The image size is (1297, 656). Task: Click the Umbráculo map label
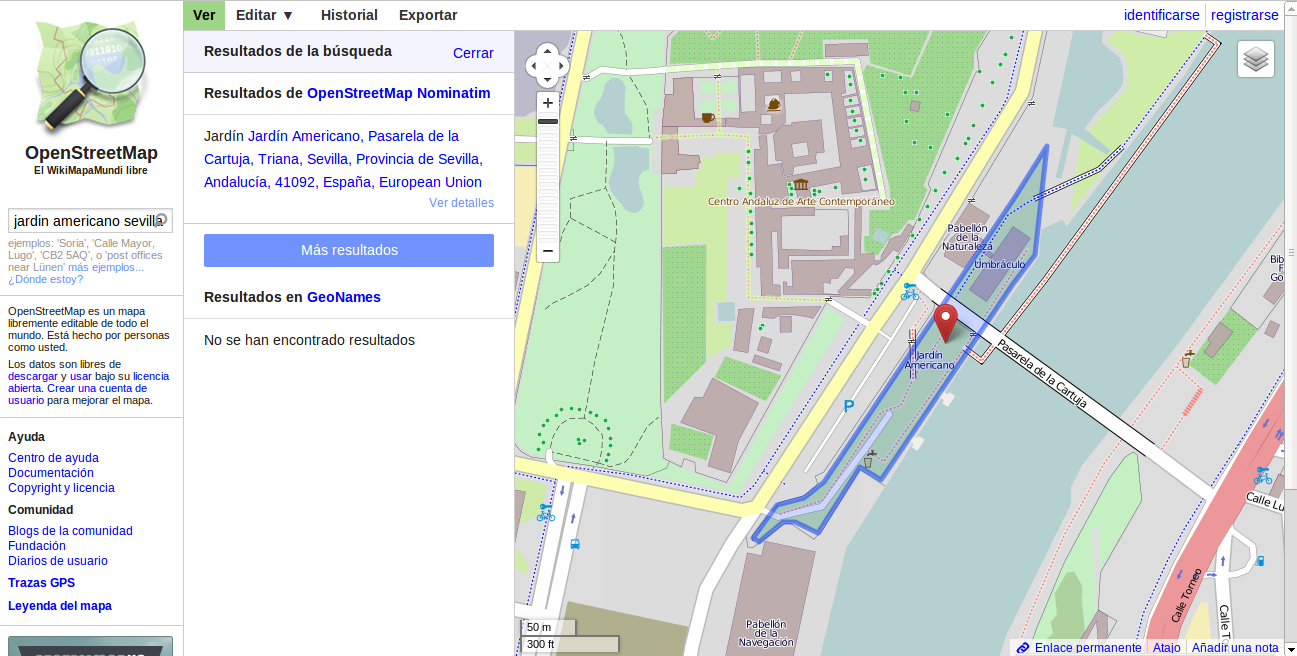point(999,264)
